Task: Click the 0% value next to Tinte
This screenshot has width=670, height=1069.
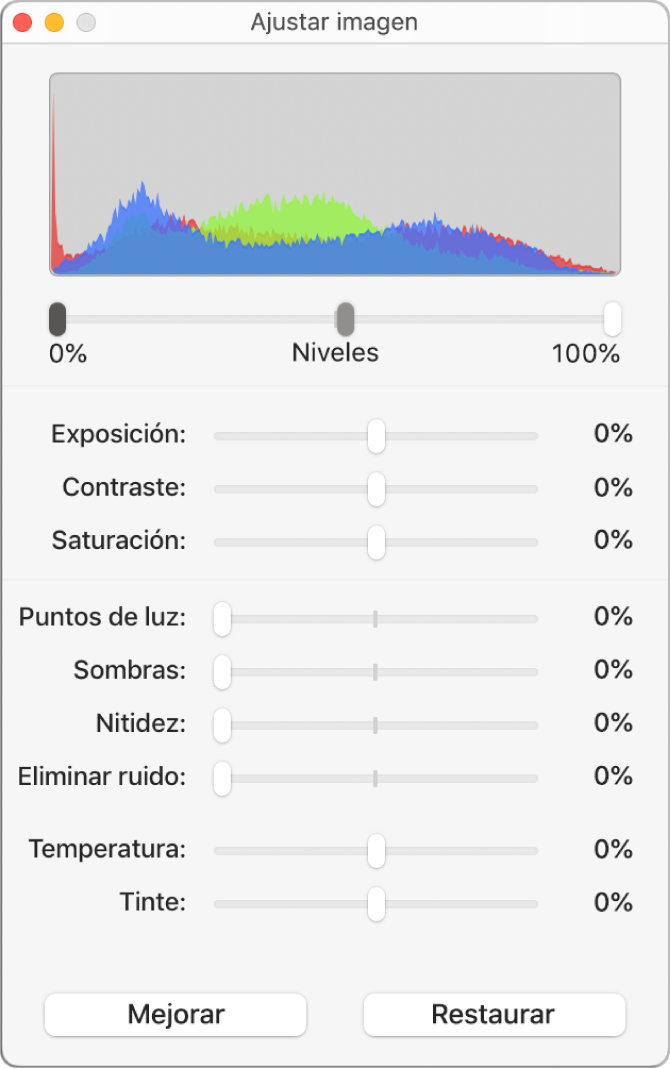Action: point(612,902)
